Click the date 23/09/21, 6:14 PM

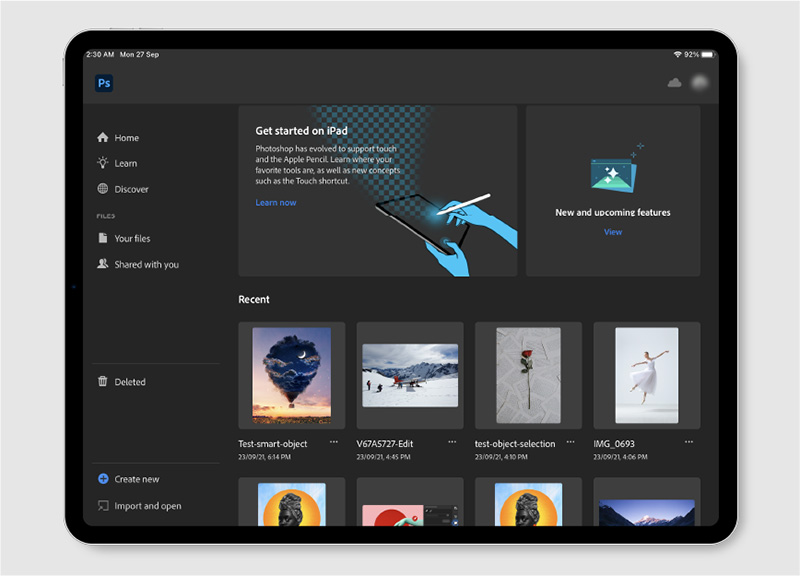click(264, 457)
